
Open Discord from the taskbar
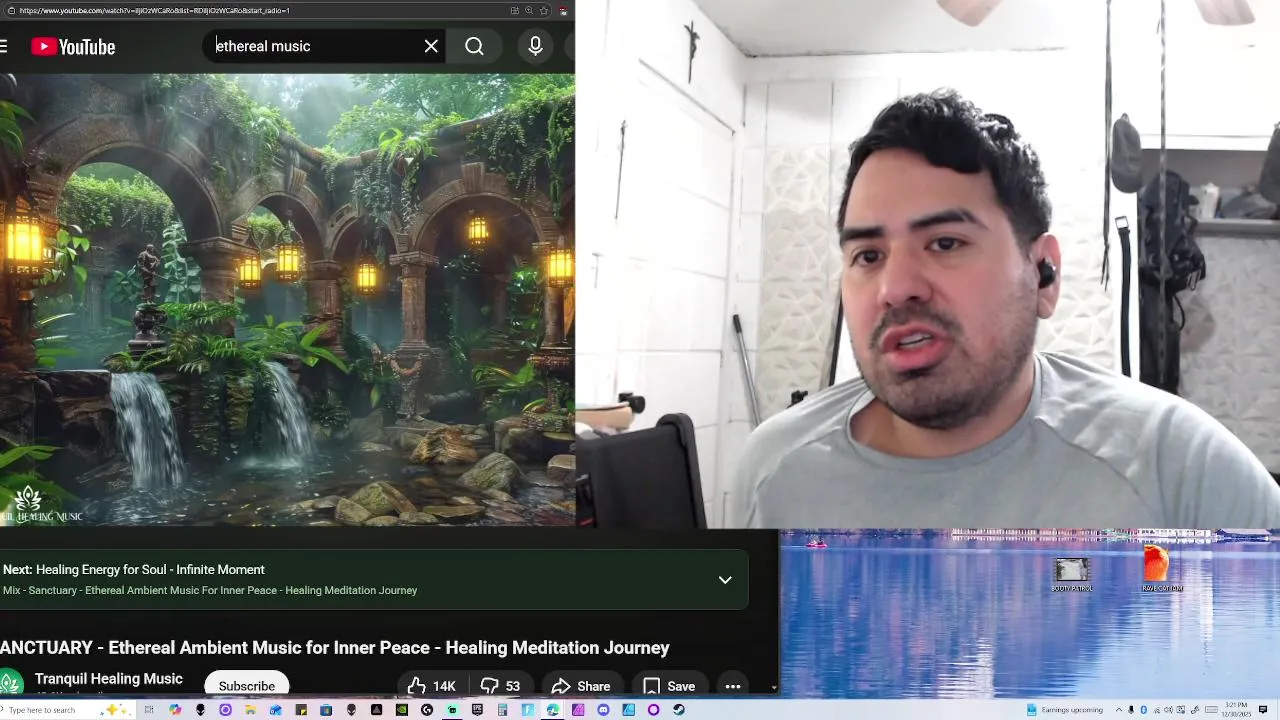click(603, 710)
